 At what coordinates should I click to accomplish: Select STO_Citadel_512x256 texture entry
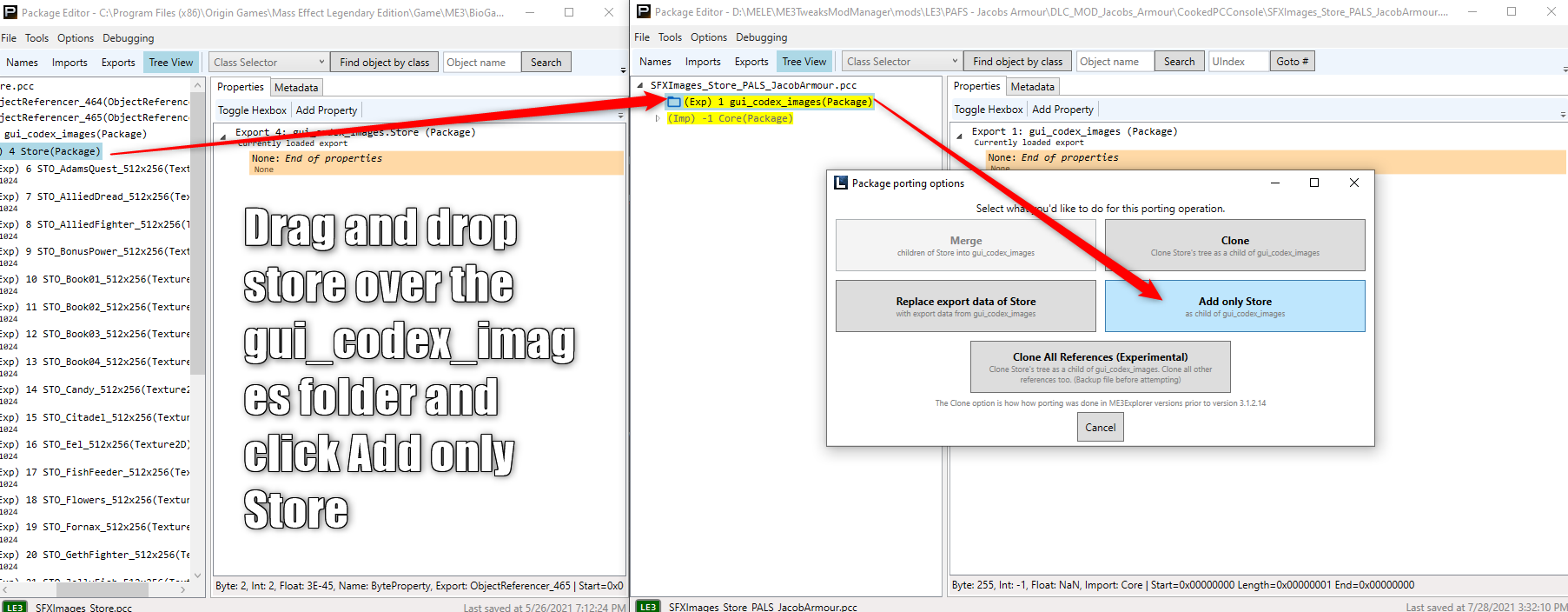pyautogui.click(x=96, y=417)
